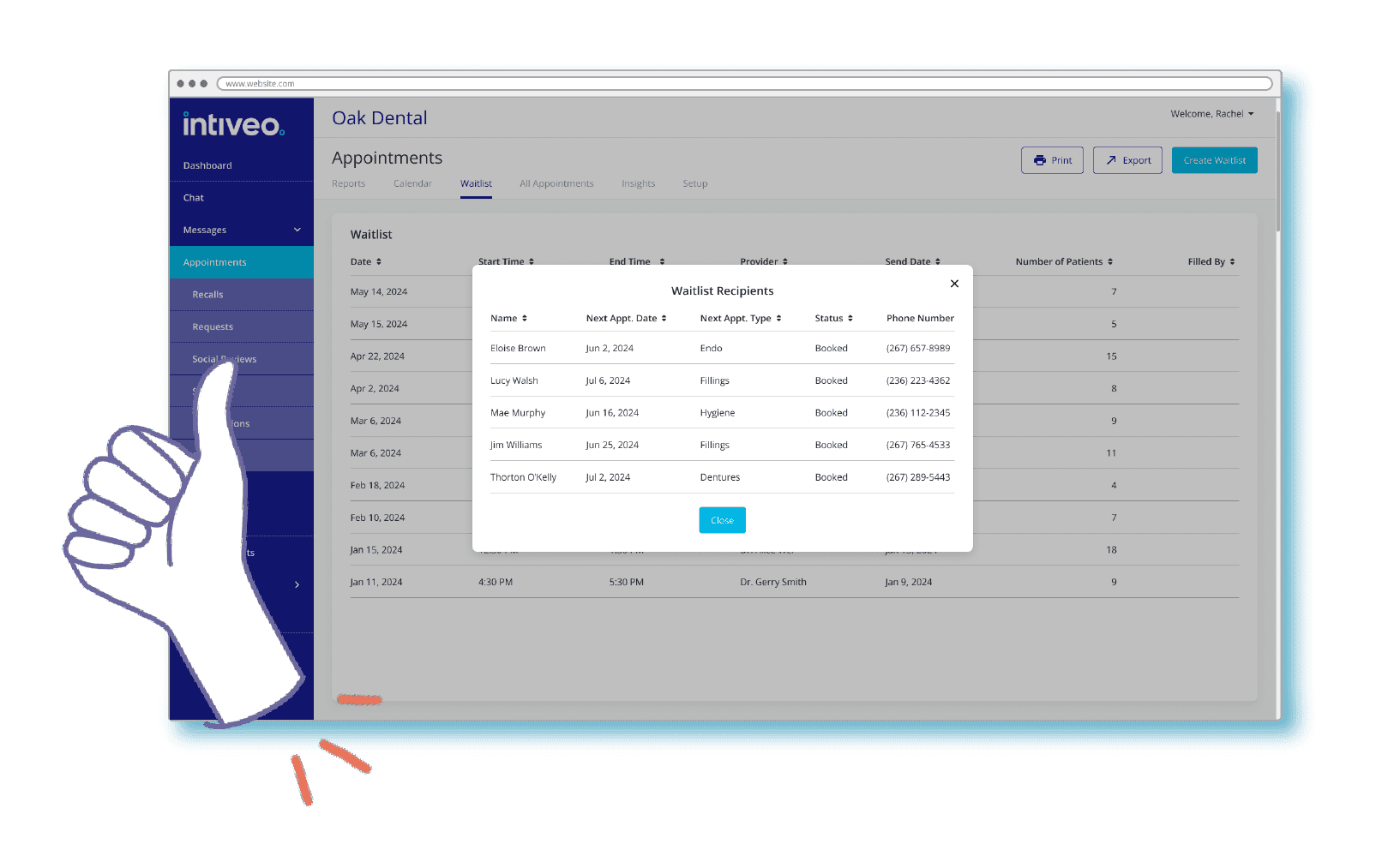Click the Export button
This screenshot has height=868, width=1388.
click(x=1127, y=160)
